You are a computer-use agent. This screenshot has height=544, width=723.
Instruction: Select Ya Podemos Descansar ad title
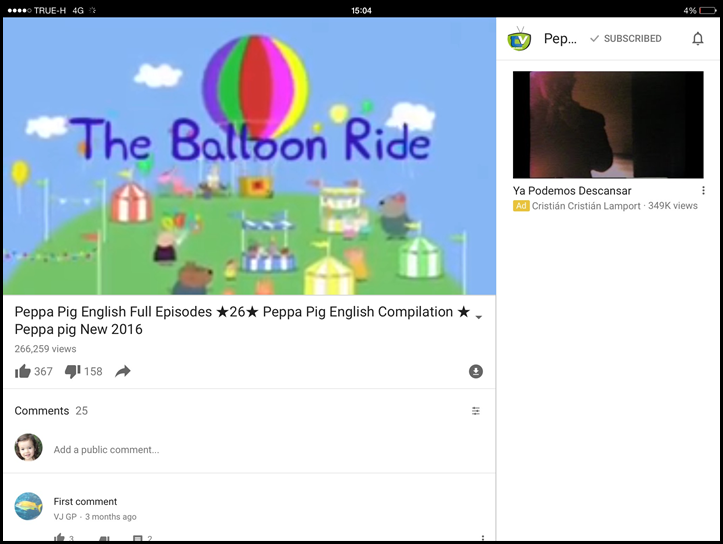(572, 191)
